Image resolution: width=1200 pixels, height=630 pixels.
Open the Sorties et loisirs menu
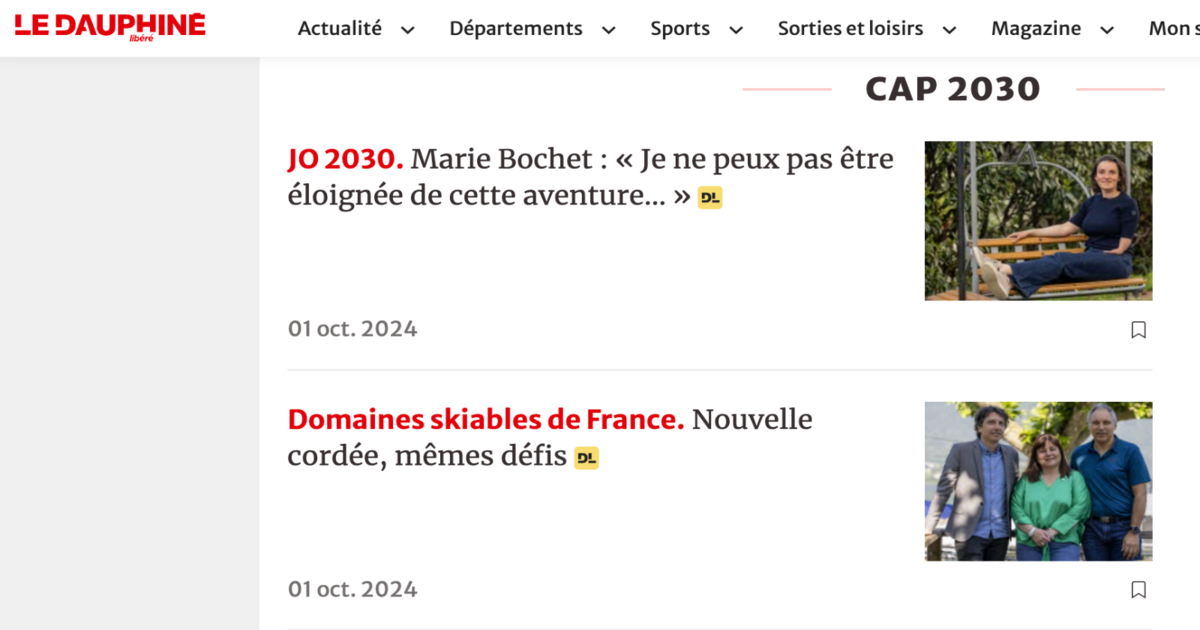click(849, 29)
